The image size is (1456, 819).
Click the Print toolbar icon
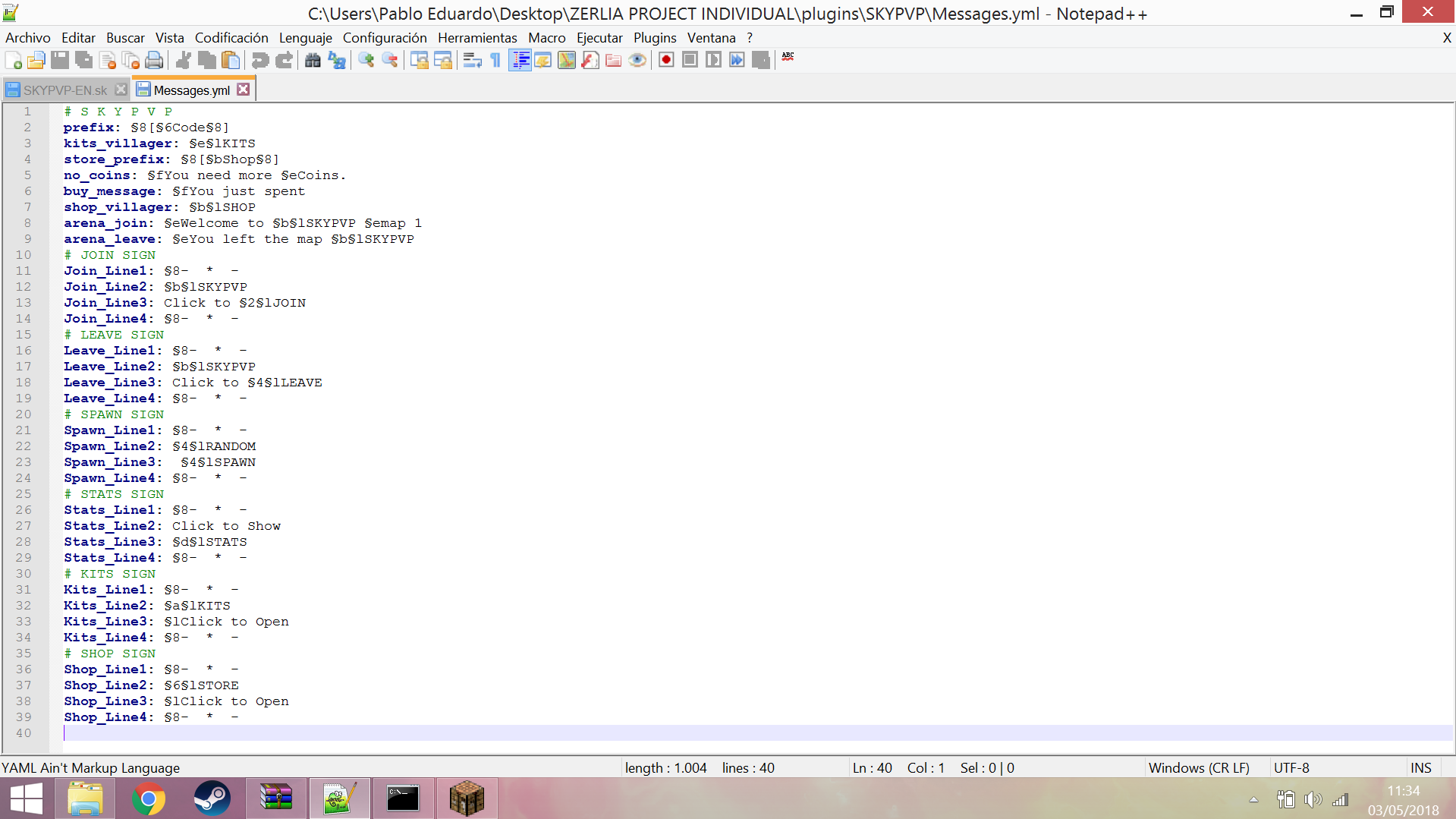coord(154,61)
